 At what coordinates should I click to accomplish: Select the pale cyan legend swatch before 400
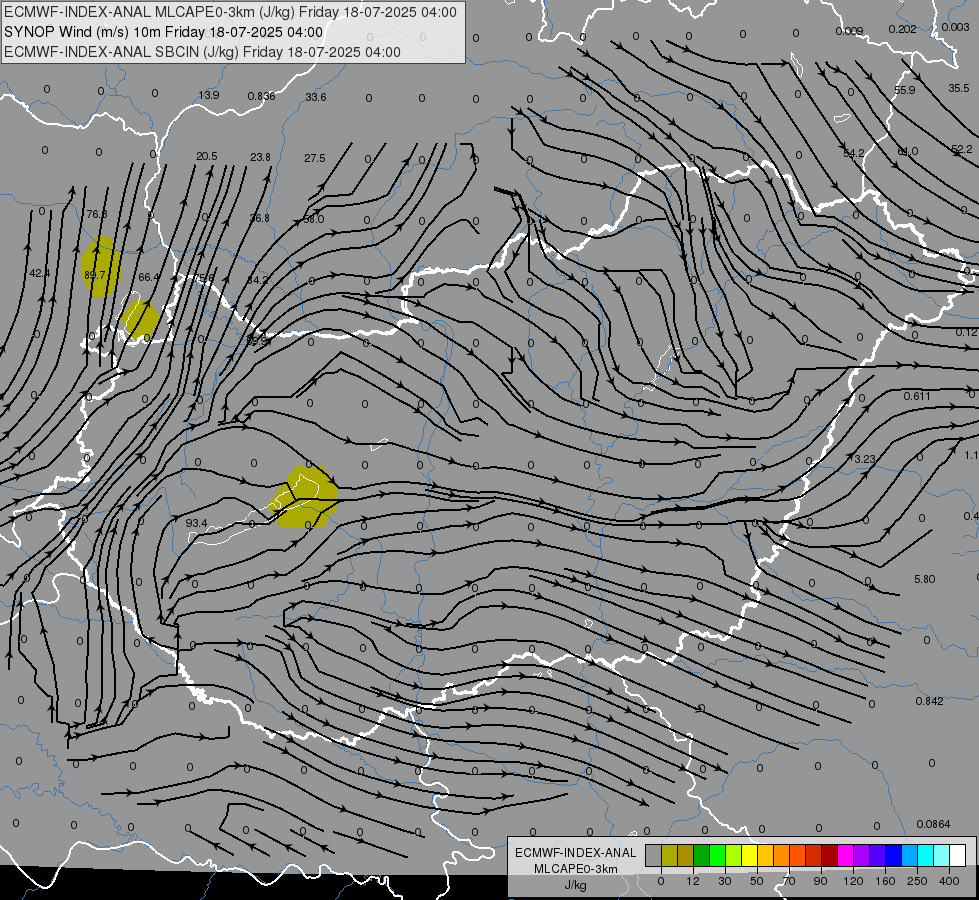[942, 856]
